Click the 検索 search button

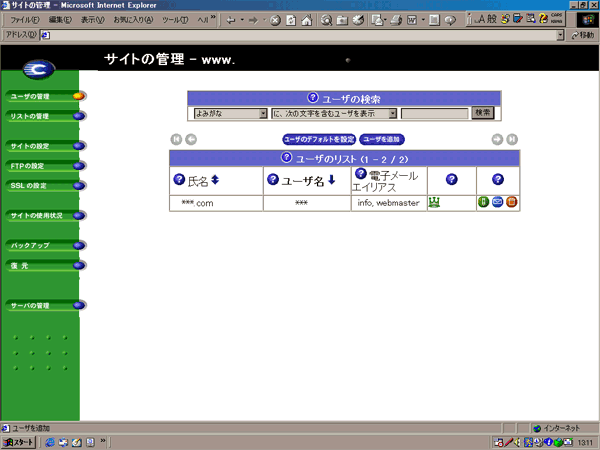coord(482,113)
